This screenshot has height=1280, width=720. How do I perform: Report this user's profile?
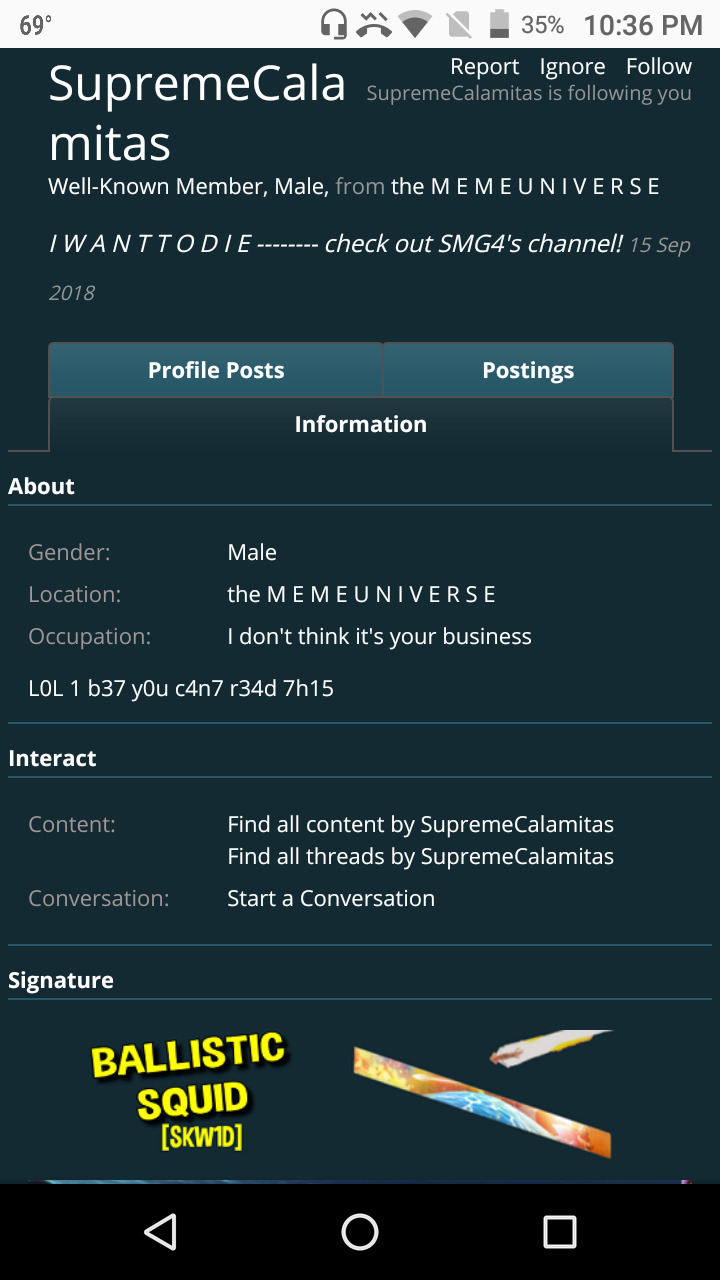484,66
